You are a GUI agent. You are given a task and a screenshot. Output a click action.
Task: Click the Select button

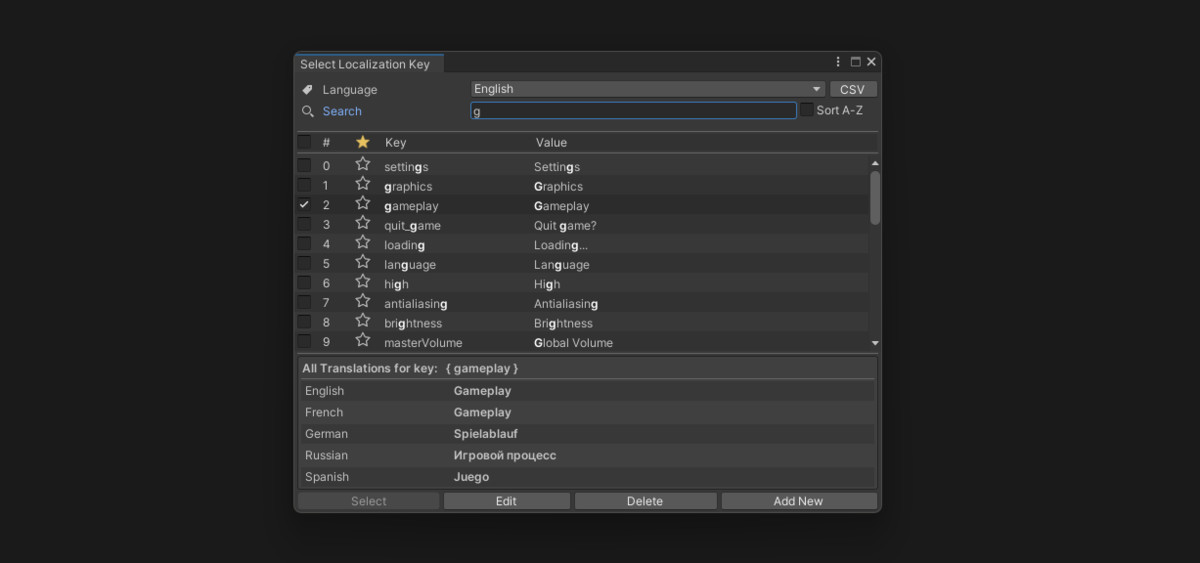point(369,501)
